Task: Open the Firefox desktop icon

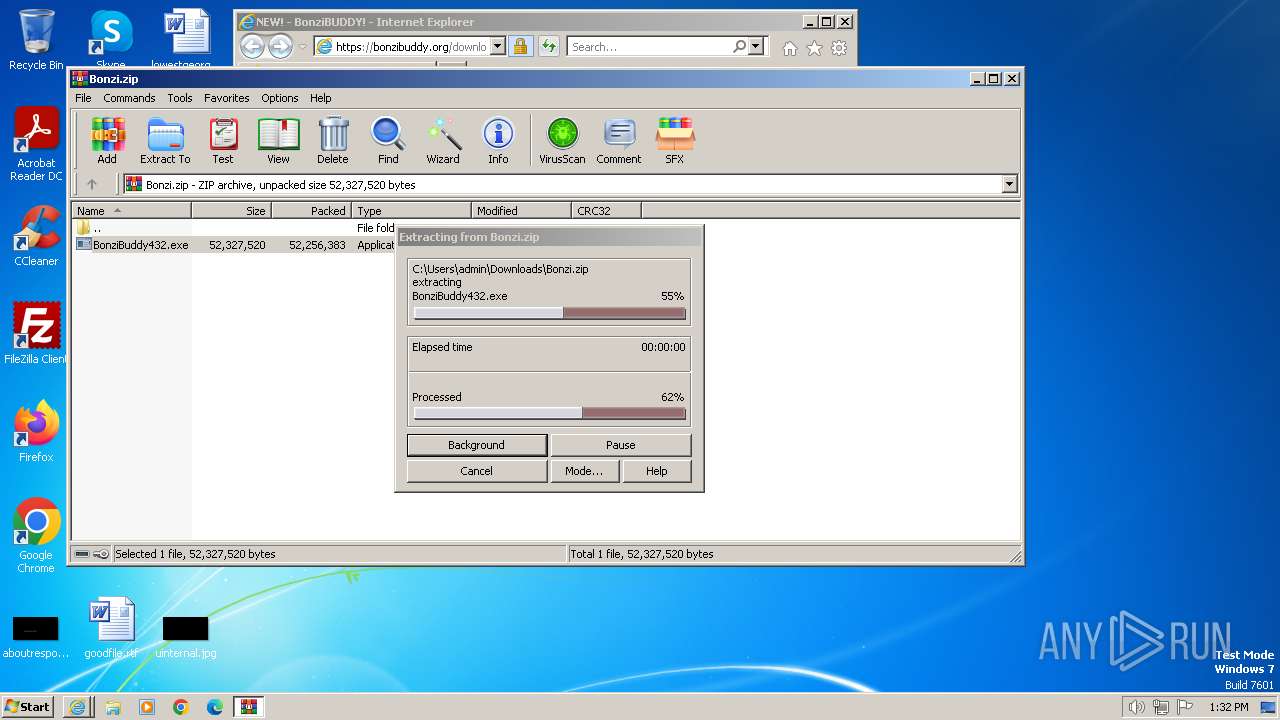Action: pyautogui.click(x=36, y=431)
